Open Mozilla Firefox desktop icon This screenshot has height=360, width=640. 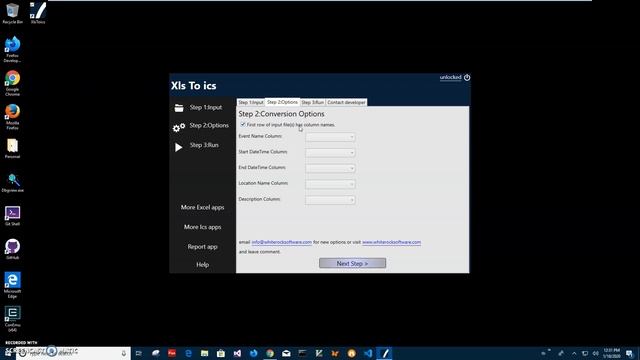point(12,117)
